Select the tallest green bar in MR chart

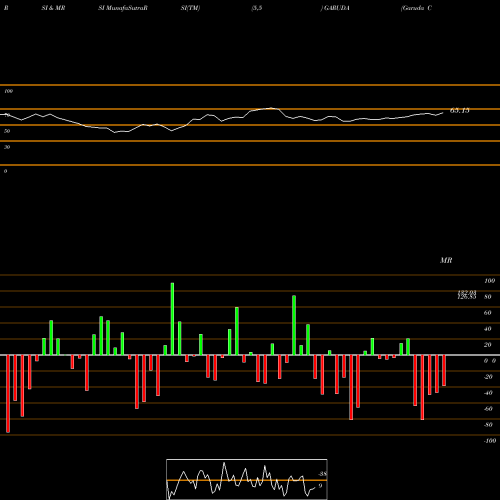point(172,319)
